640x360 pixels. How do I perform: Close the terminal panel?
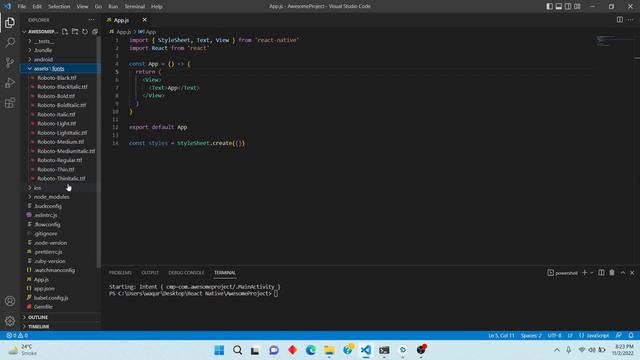click(x=632, y=273)
